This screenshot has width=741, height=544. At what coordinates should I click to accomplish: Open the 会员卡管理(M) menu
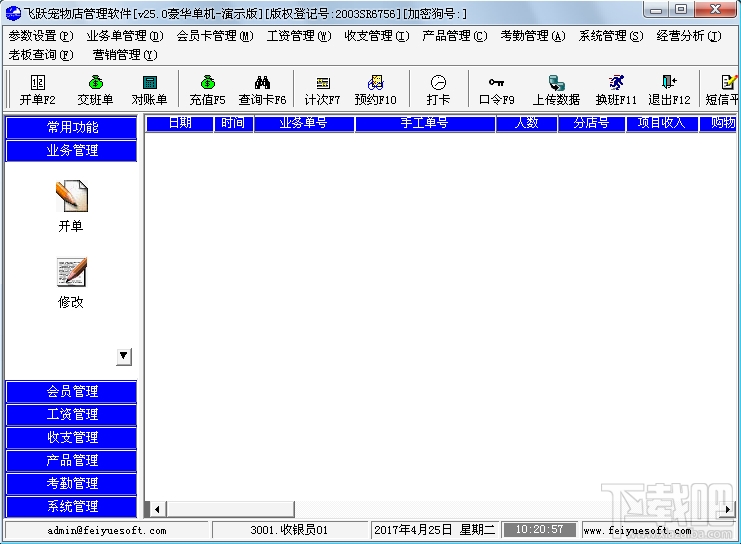pyautogui.click(x=215, y=36)
